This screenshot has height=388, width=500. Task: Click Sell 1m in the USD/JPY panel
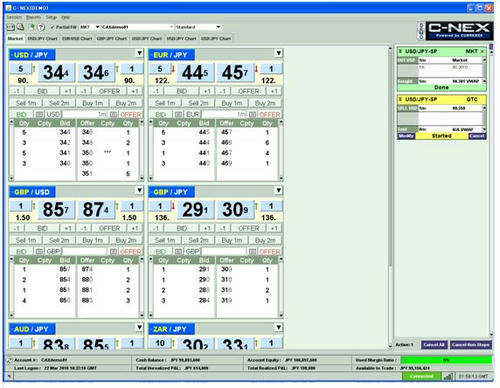click(x=26, y=103)
